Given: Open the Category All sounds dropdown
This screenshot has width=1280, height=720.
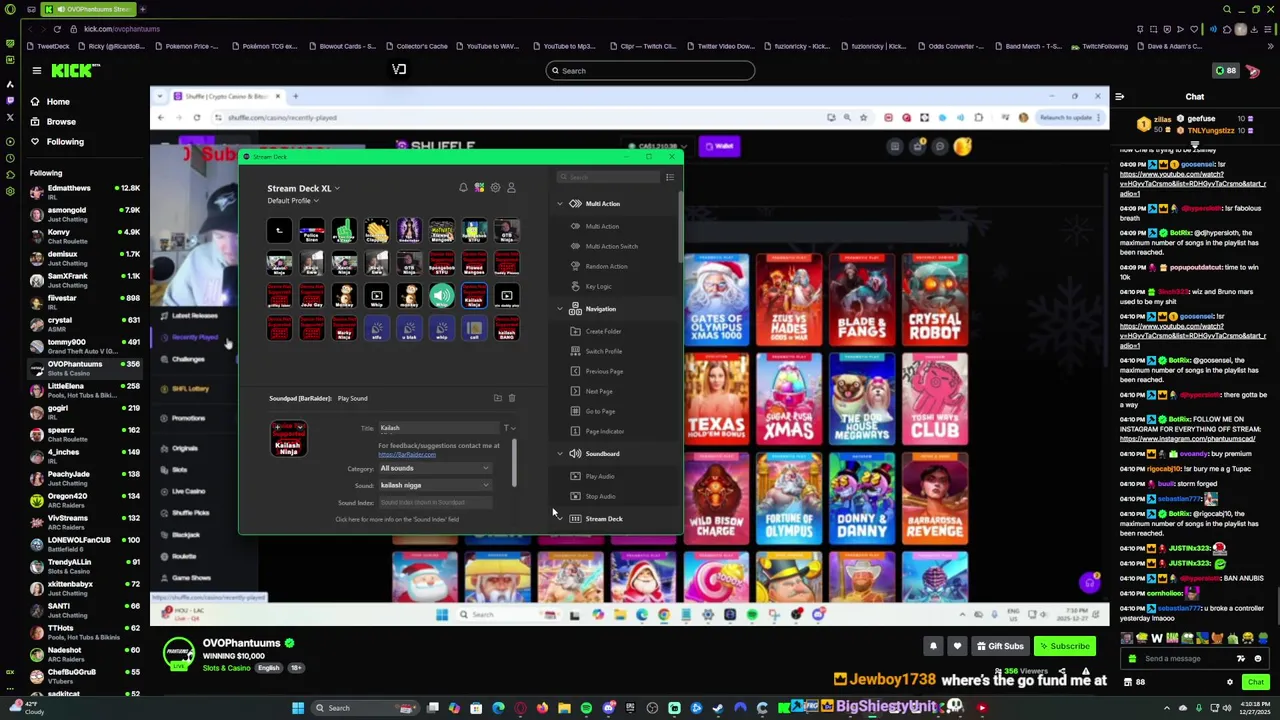Looking at the screenshot, I should coord(434,468).
